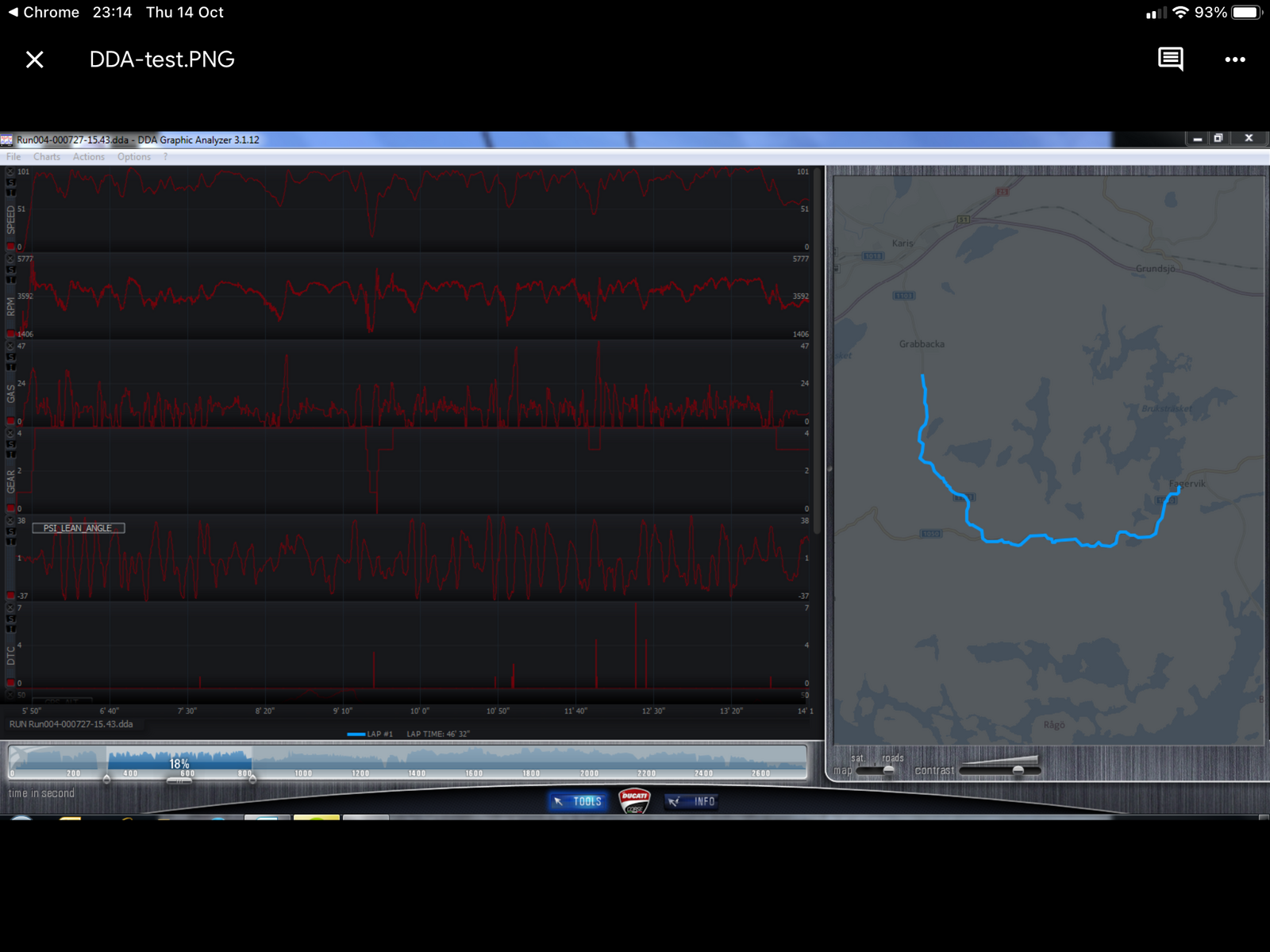Click the 18% timeline selection handle
This screenshot has width=1270, height=952.
pos(179,781)
